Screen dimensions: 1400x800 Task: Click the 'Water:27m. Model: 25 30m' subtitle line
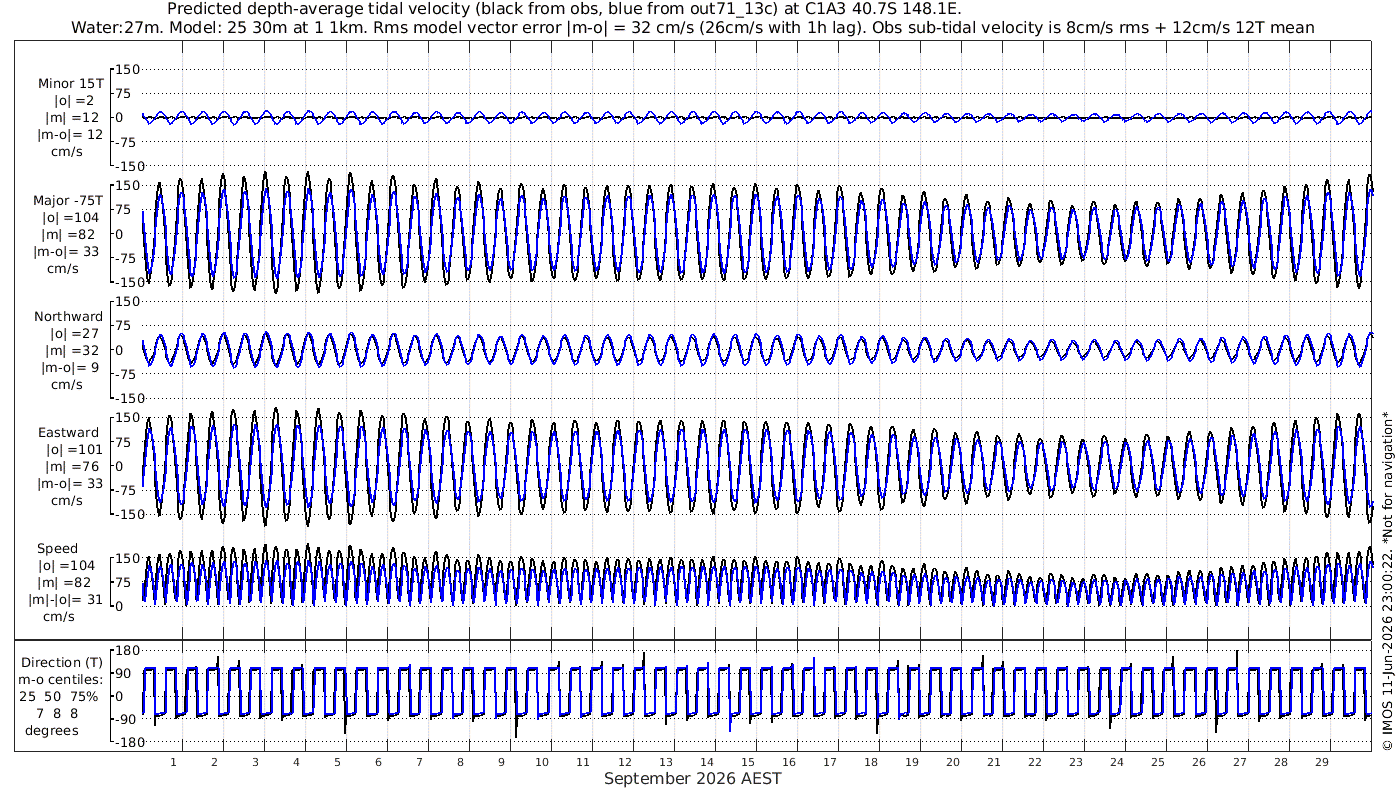tap(693, 27)
